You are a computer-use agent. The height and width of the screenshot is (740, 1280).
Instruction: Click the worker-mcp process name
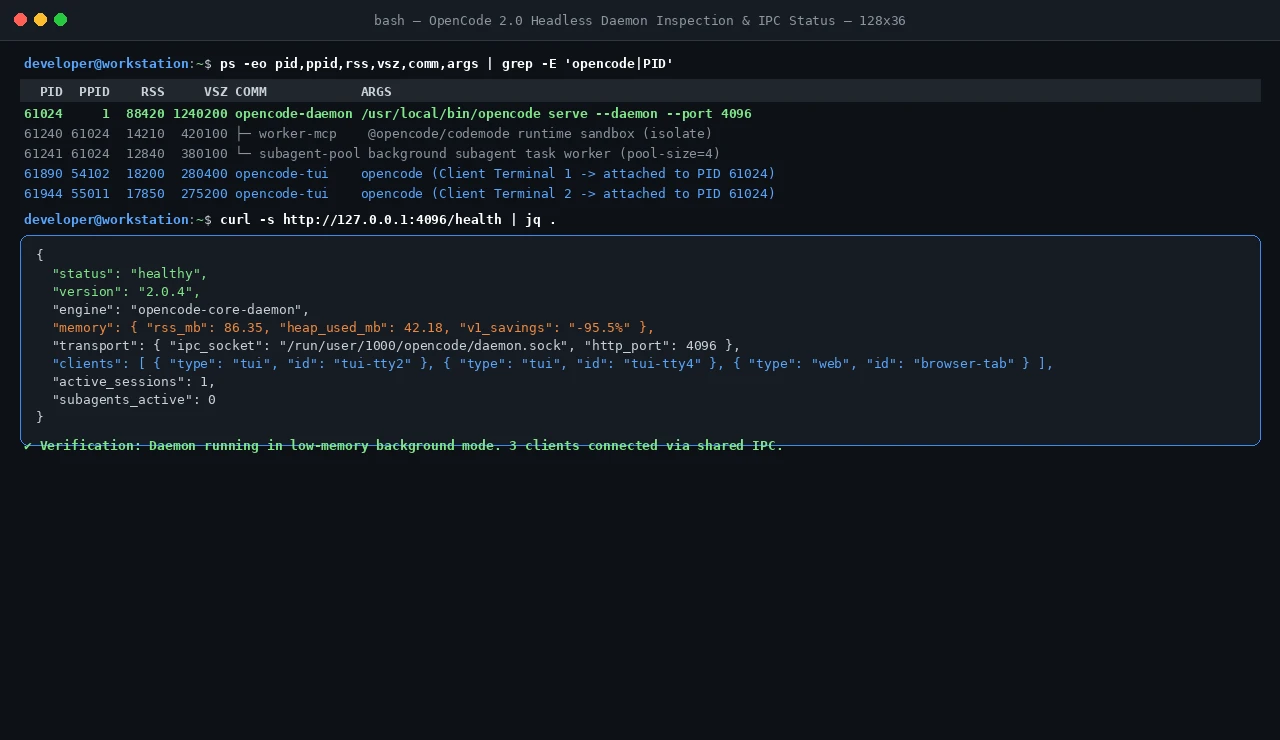click(297, 134)
